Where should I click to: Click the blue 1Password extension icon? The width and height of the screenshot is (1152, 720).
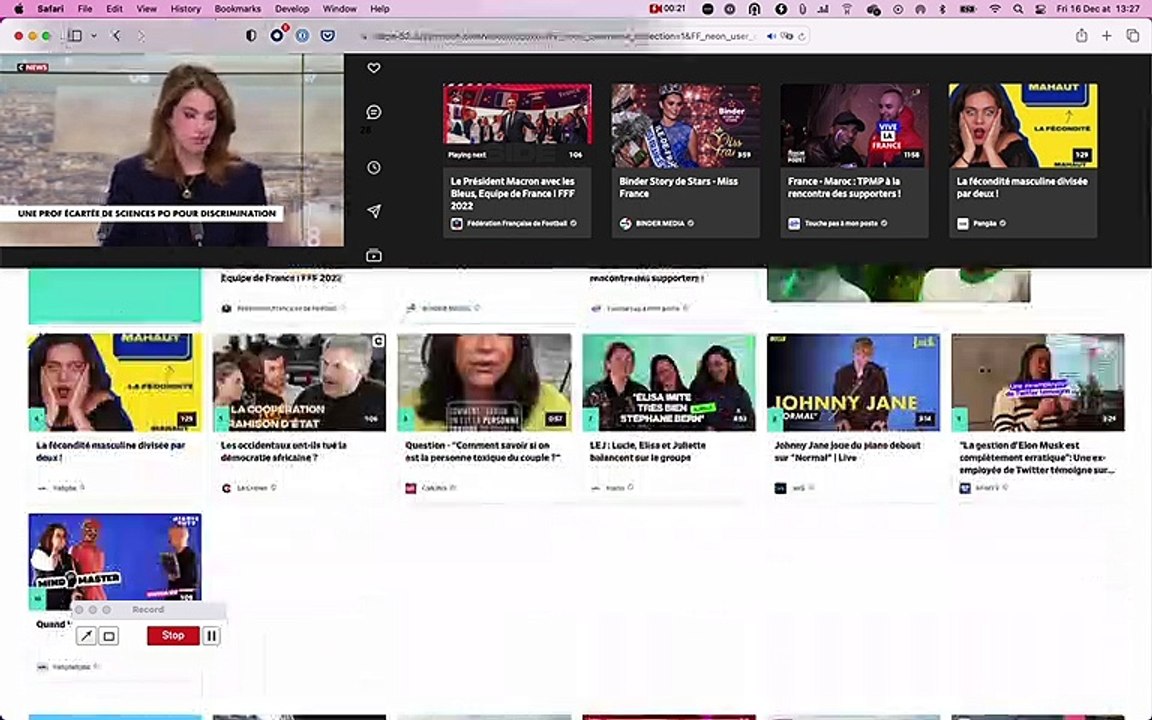302,35
